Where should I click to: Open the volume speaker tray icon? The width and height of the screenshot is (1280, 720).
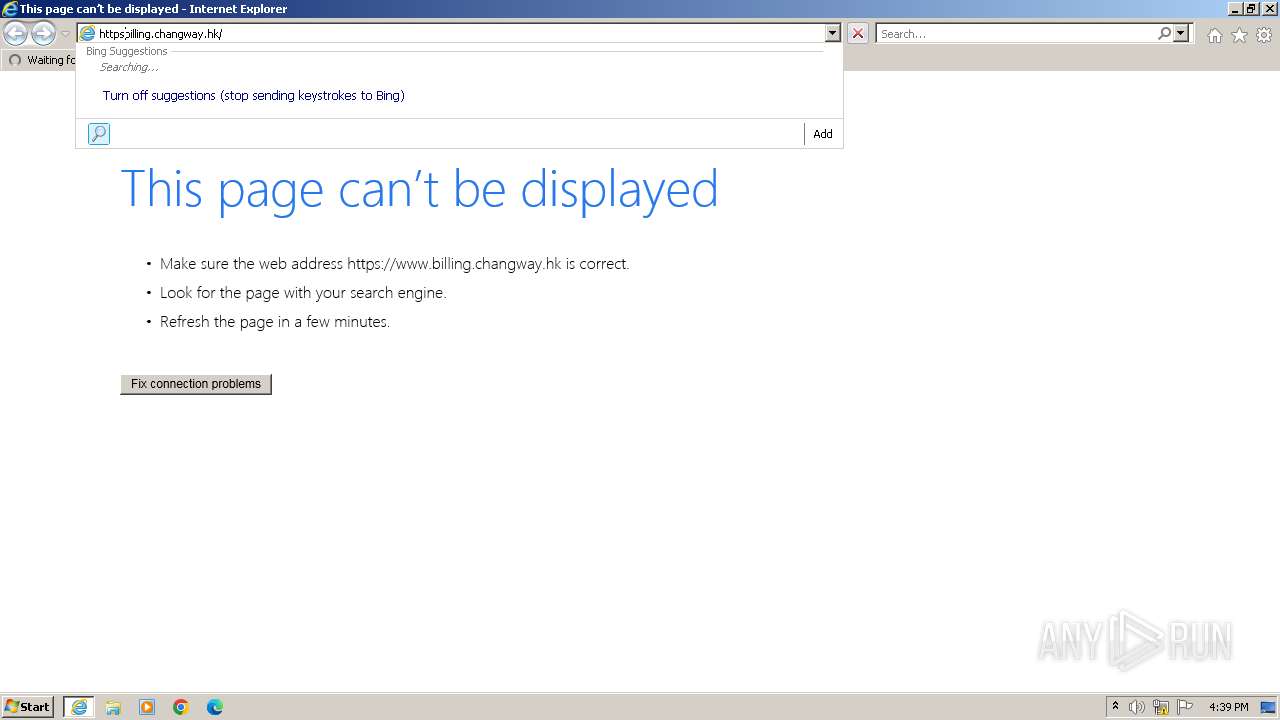click(1137, 707)
